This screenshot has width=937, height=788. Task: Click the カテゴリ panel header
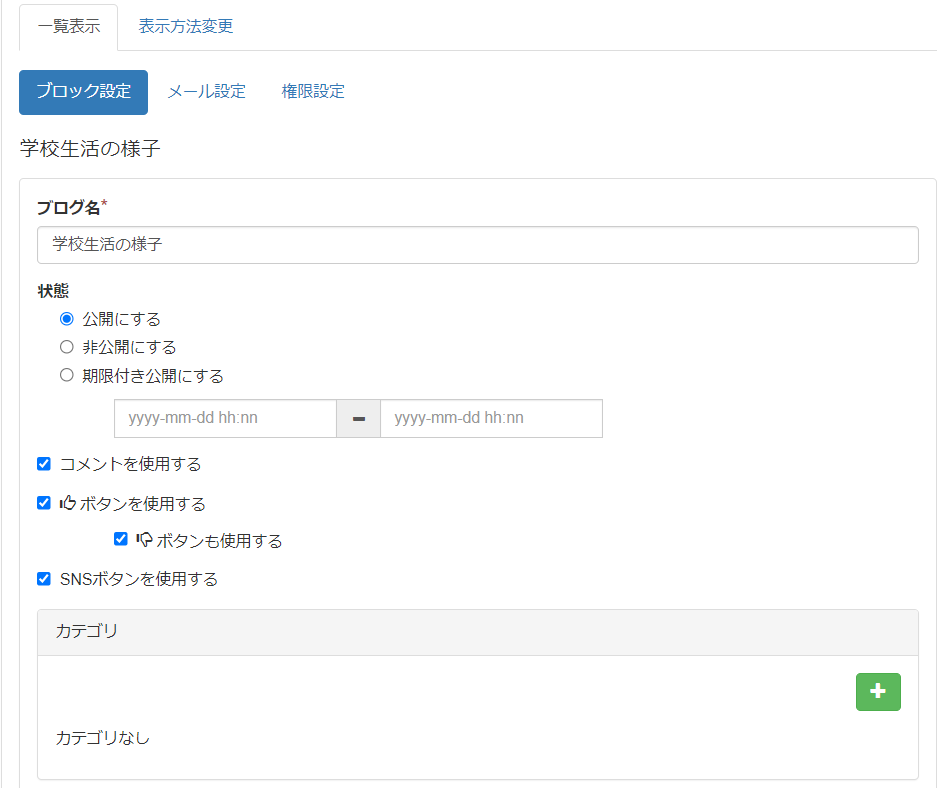(477, 632)
